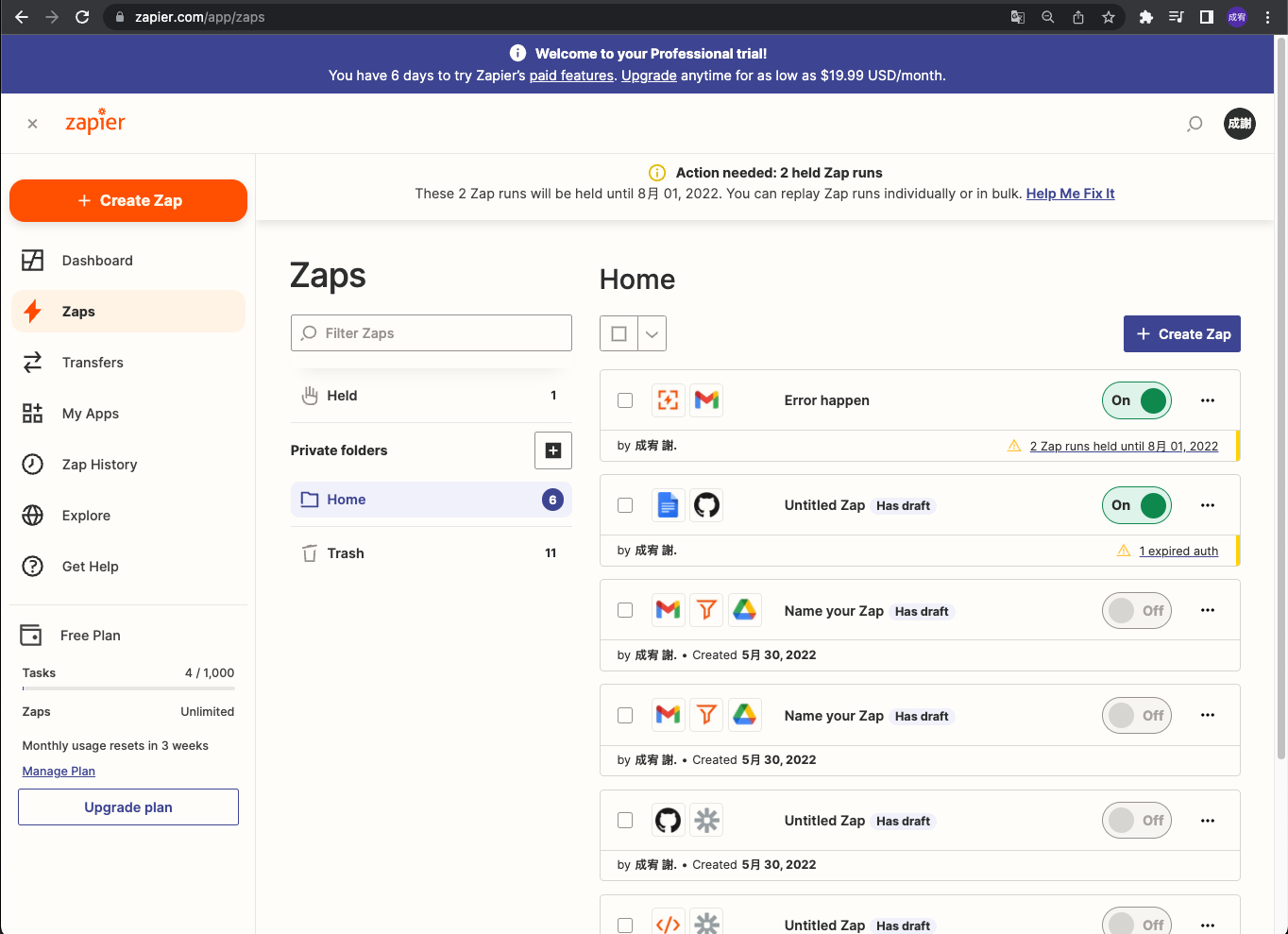
Task: Click the orange Create Zap button
Action: [x=128, y=200]
